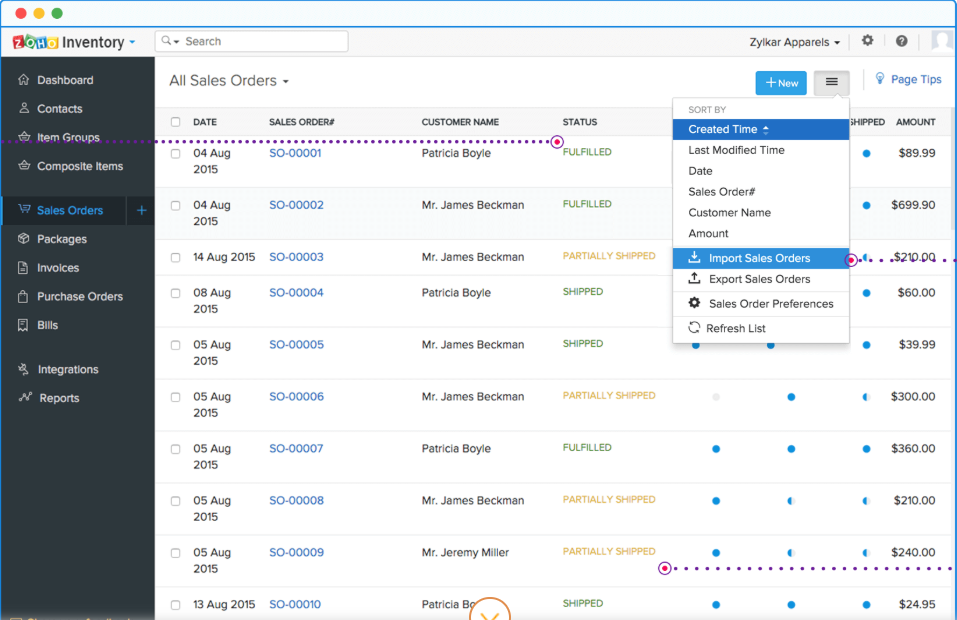957x620 pixels.
Task: Click the Dashboard icon in the sidebar
Action: 24,80
